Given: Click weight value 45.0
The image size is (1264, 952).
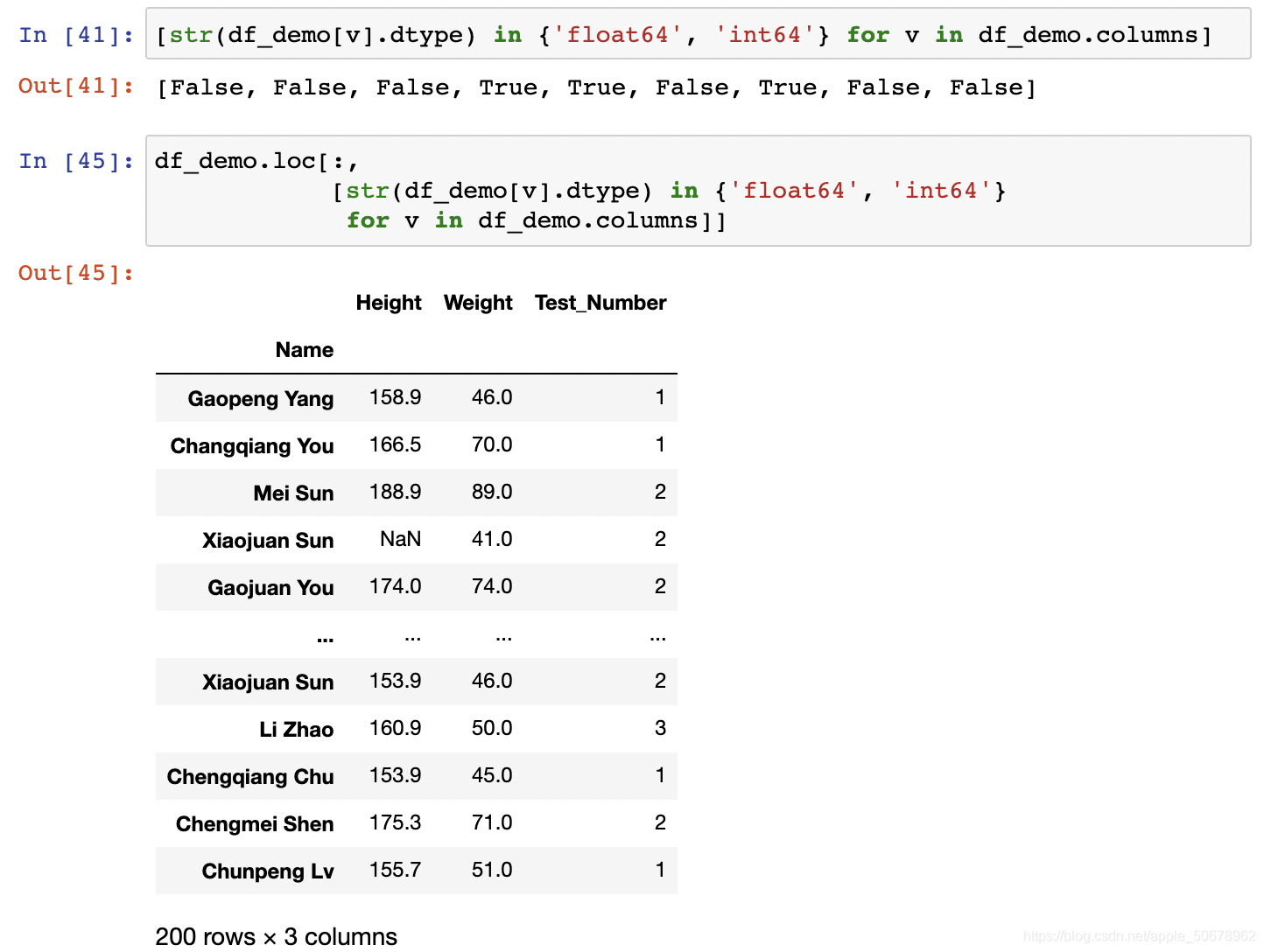Looking at the screenshot, I should tap(492, 775).
